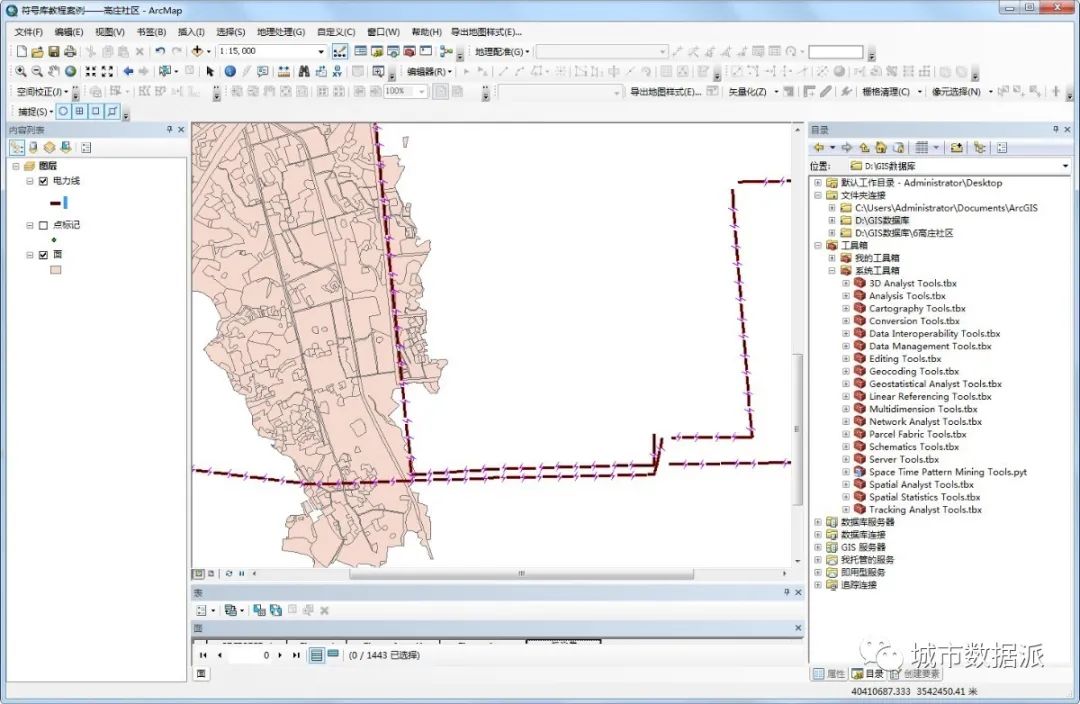This screenshot has width=1080, height=704.
Task: Switch contents to List By Selection
Action: 65,147
